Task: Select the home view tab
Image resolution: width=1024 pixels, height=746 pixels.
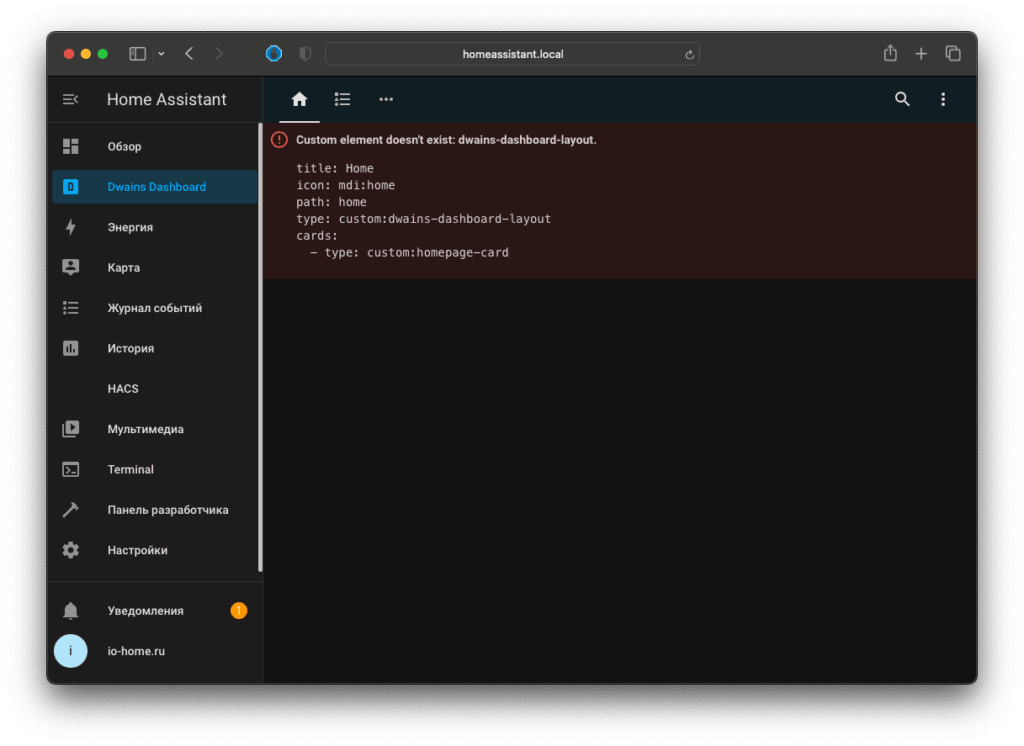Action: [299, 99]
